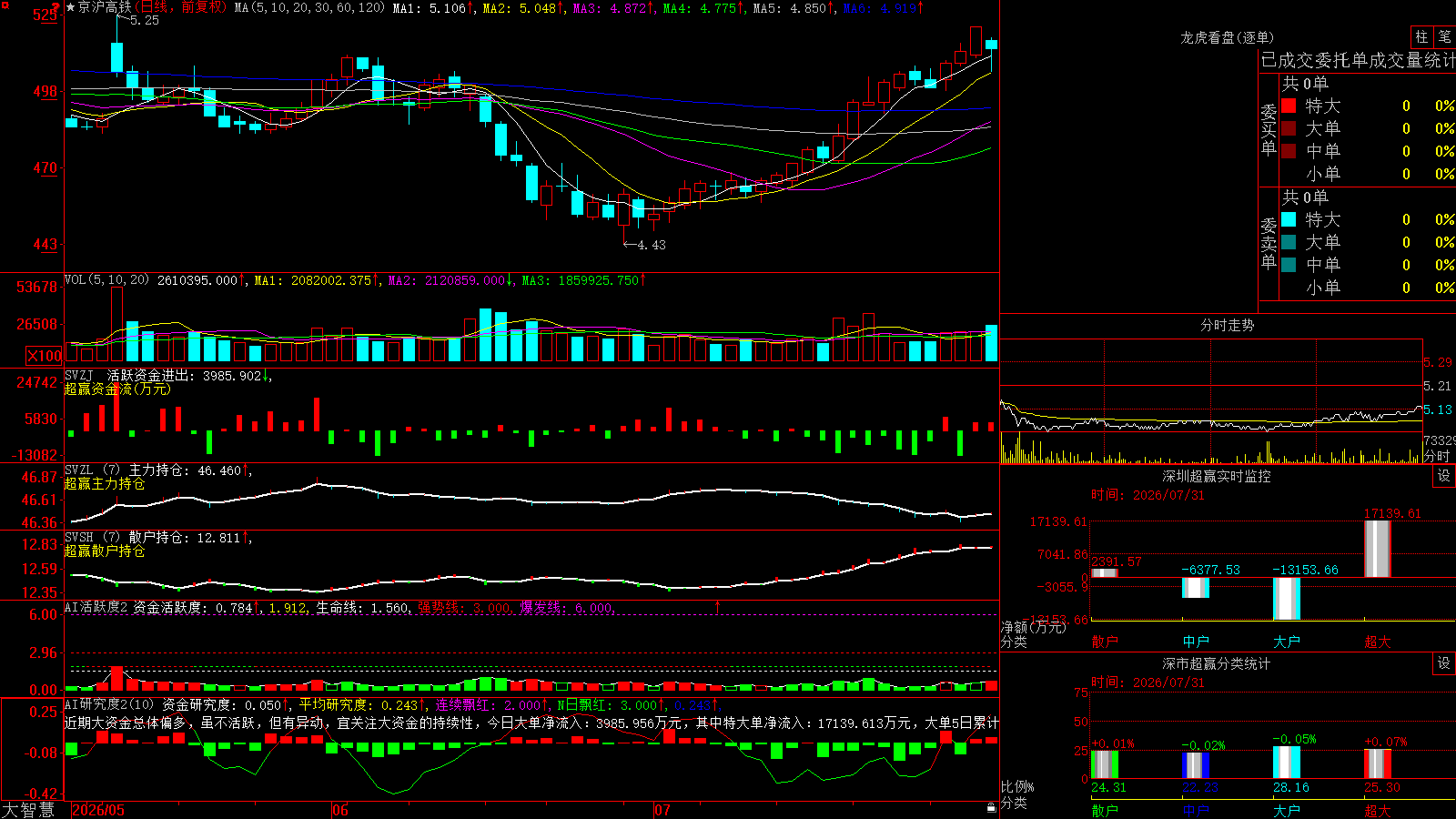Click the dark red 大单 buy-order swatch
1456x819 pixels.
pyautogui.click(x=1289, y=128)
